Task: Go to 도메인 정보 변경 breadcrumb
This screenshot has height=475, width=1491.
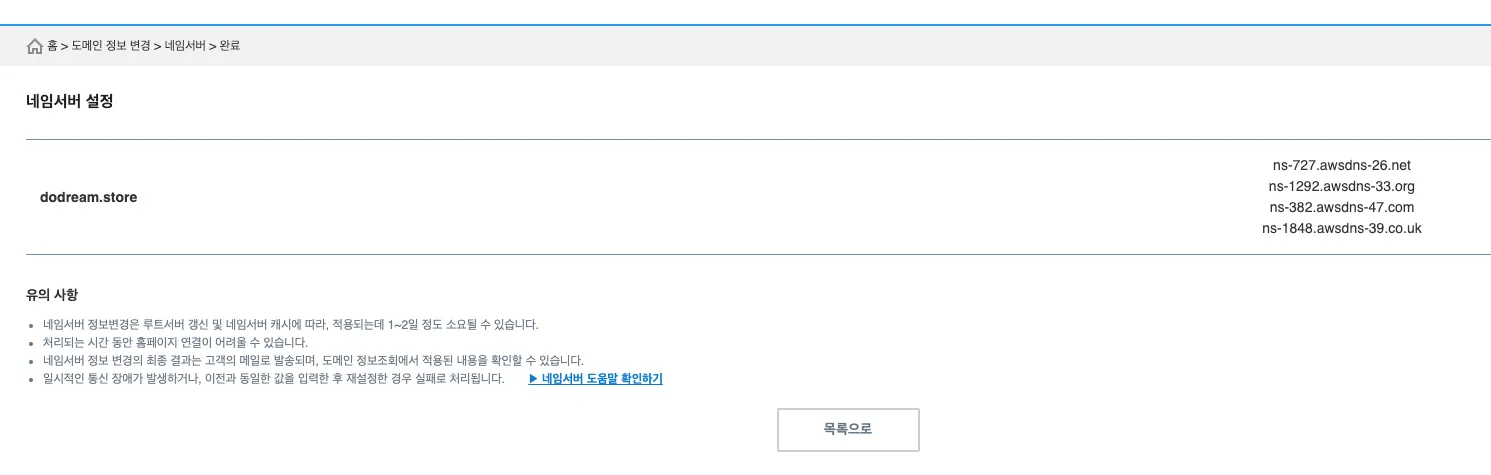Action: point(110,46)
